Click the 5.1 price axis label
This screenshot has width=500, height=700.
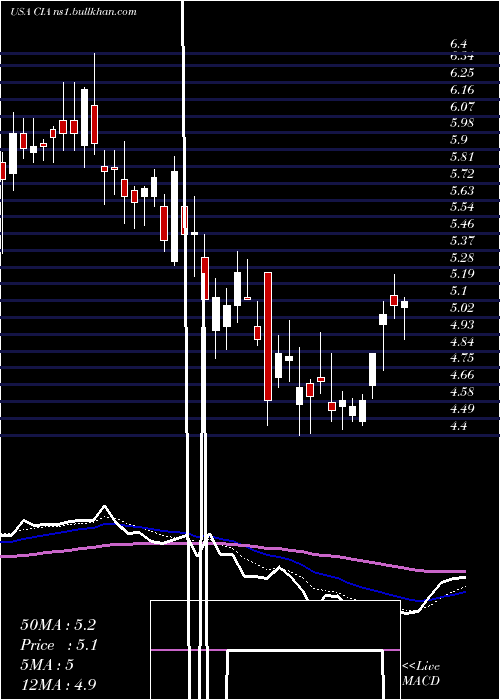[x=458, y=291]
